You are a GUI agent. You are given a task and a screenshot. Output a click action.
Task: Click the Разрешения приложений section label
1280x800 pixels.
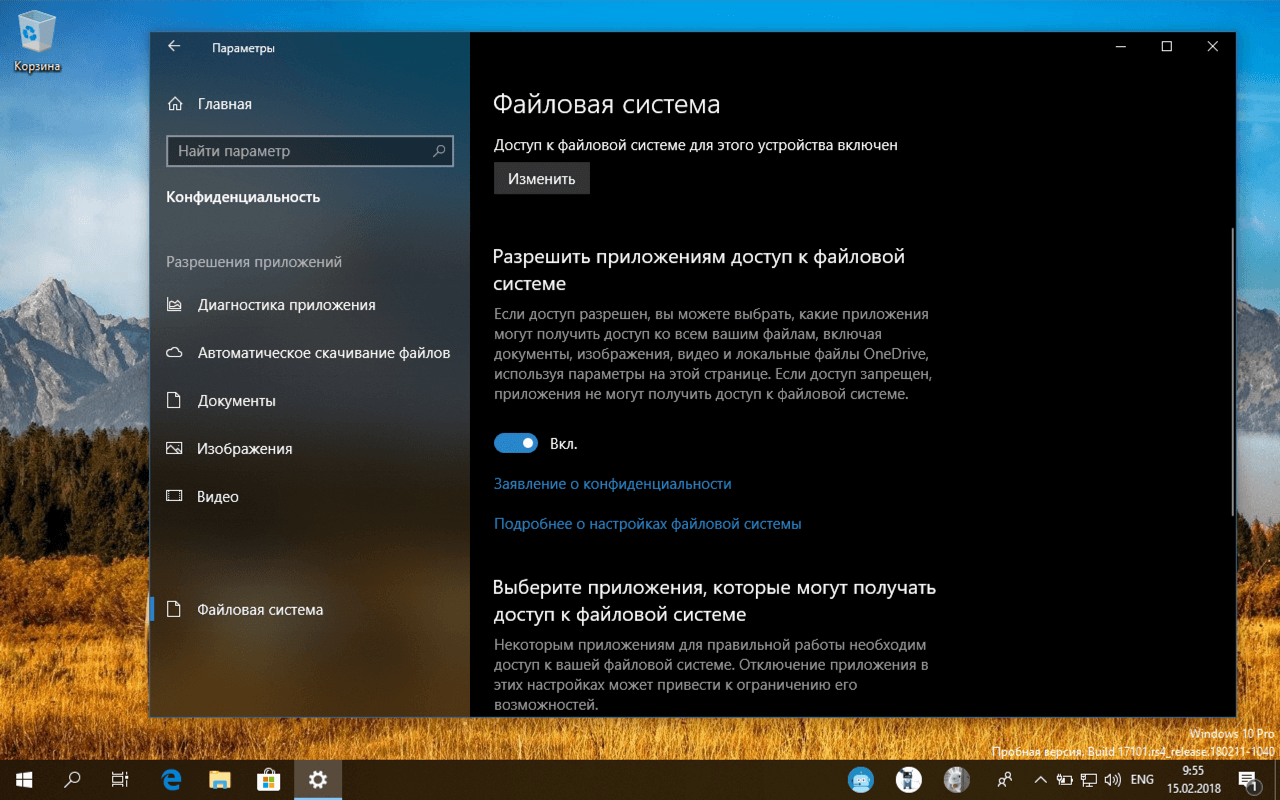(254, 262)
